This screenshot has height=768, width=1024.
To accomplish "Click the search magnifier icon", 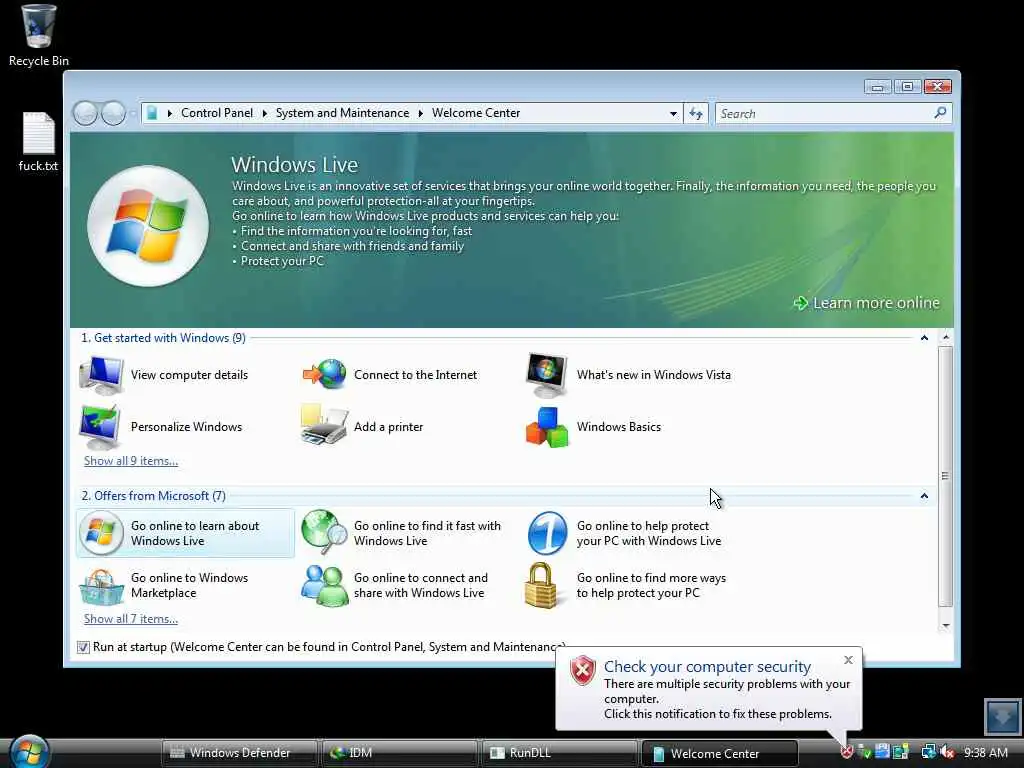I will click(x=940, y=113).
